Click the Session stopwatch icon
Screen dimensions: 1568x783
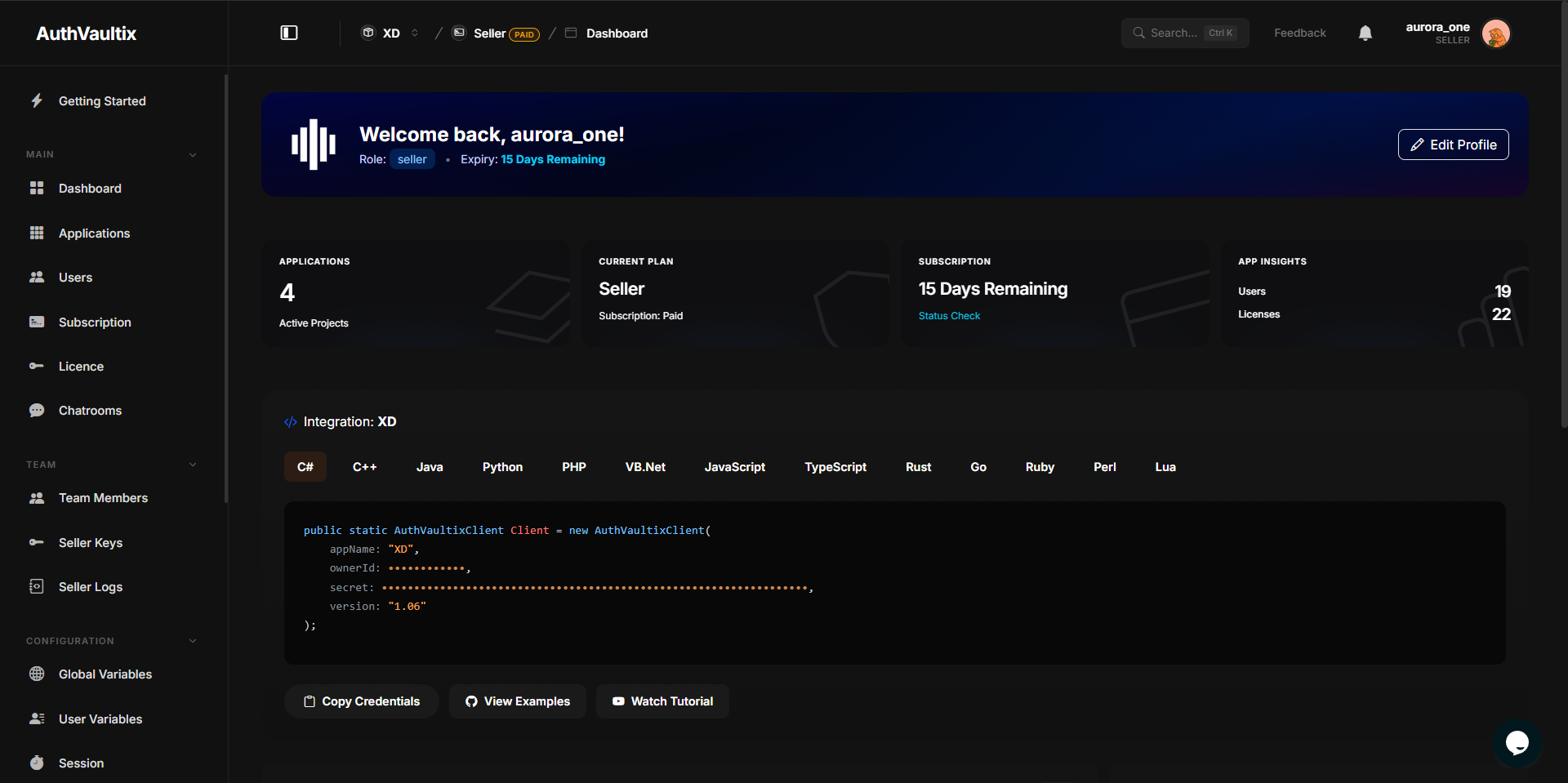(37, 763)
